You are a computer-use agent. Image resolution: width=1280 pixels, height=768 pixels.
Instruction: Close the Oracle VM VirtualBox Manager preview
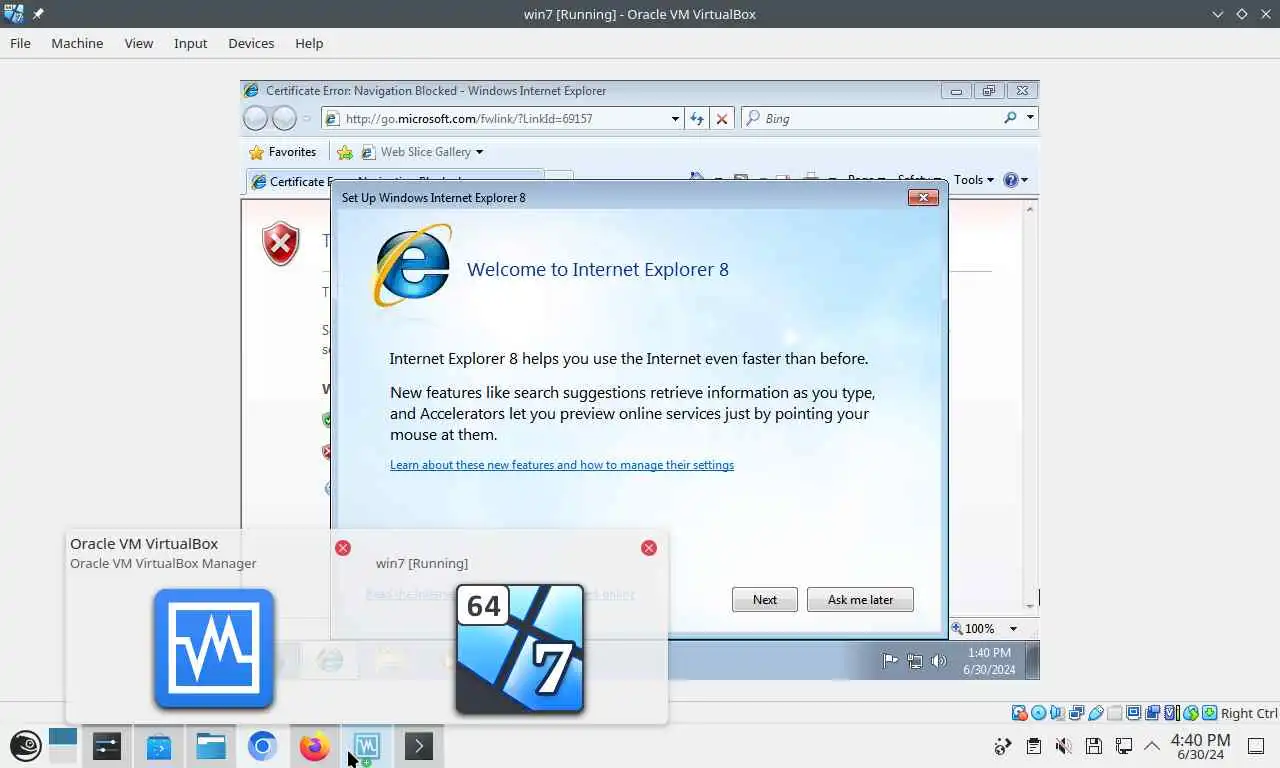point(343,548)
